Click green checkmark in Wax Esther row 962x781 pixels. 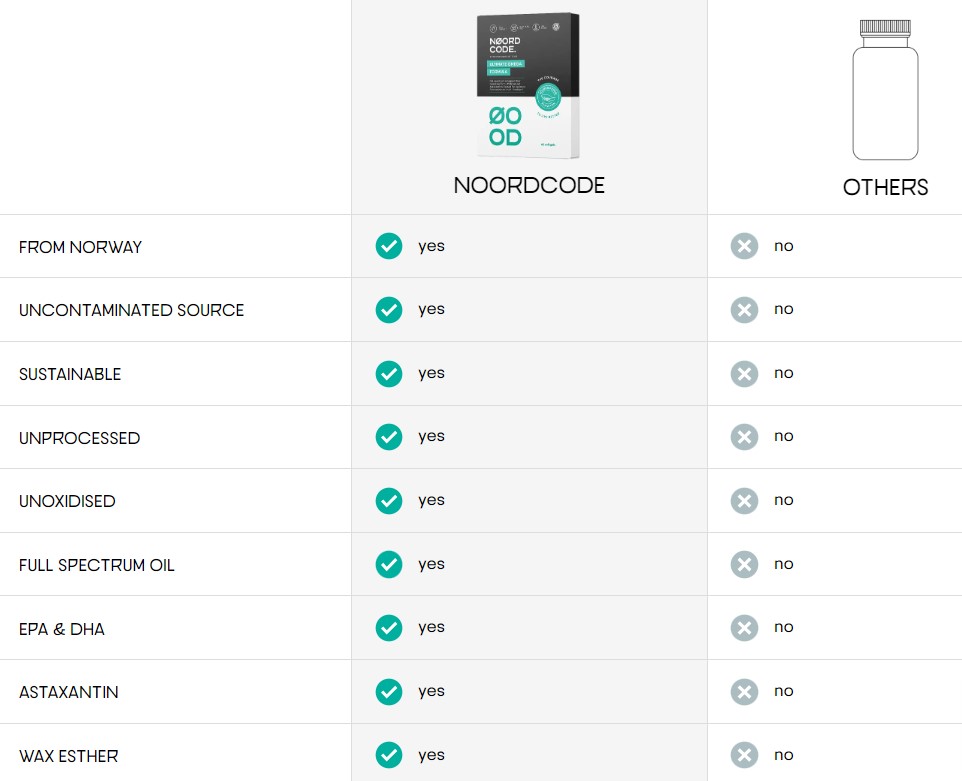coord(389,755)
